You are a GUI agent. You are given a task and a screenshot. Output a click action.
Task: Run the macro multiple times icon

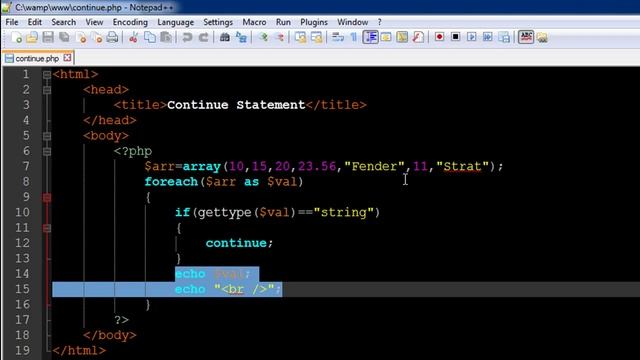point(487,37)
